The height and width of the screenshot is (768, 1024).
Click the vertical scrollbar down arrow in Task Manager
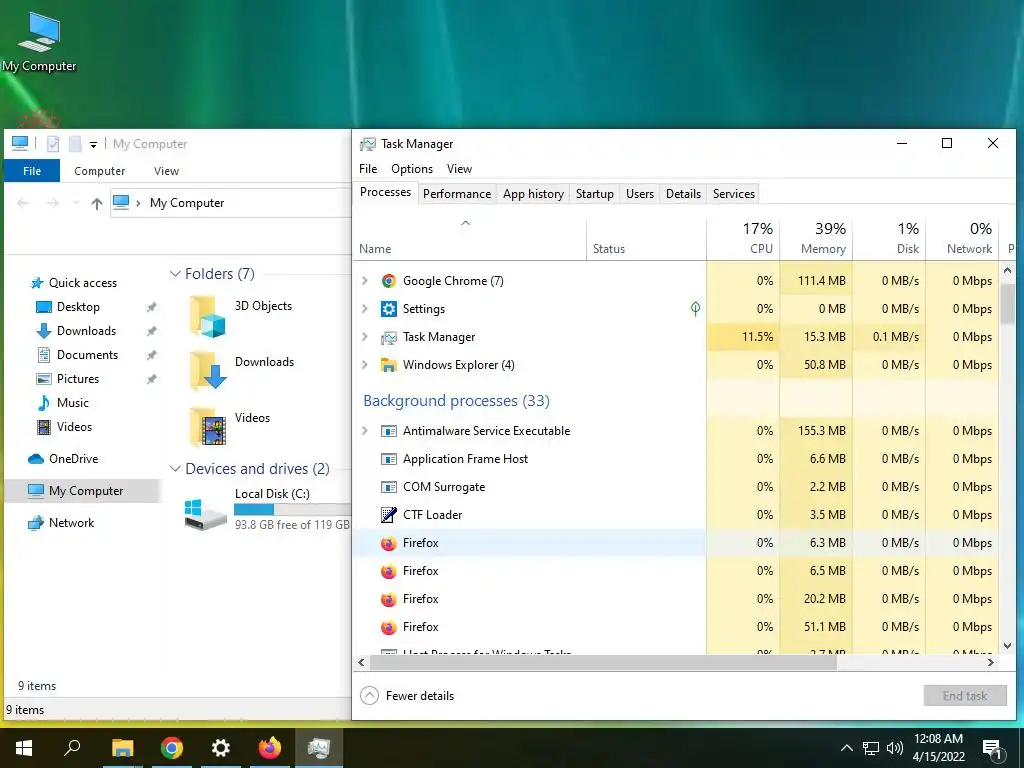(x=1007, y=645)
